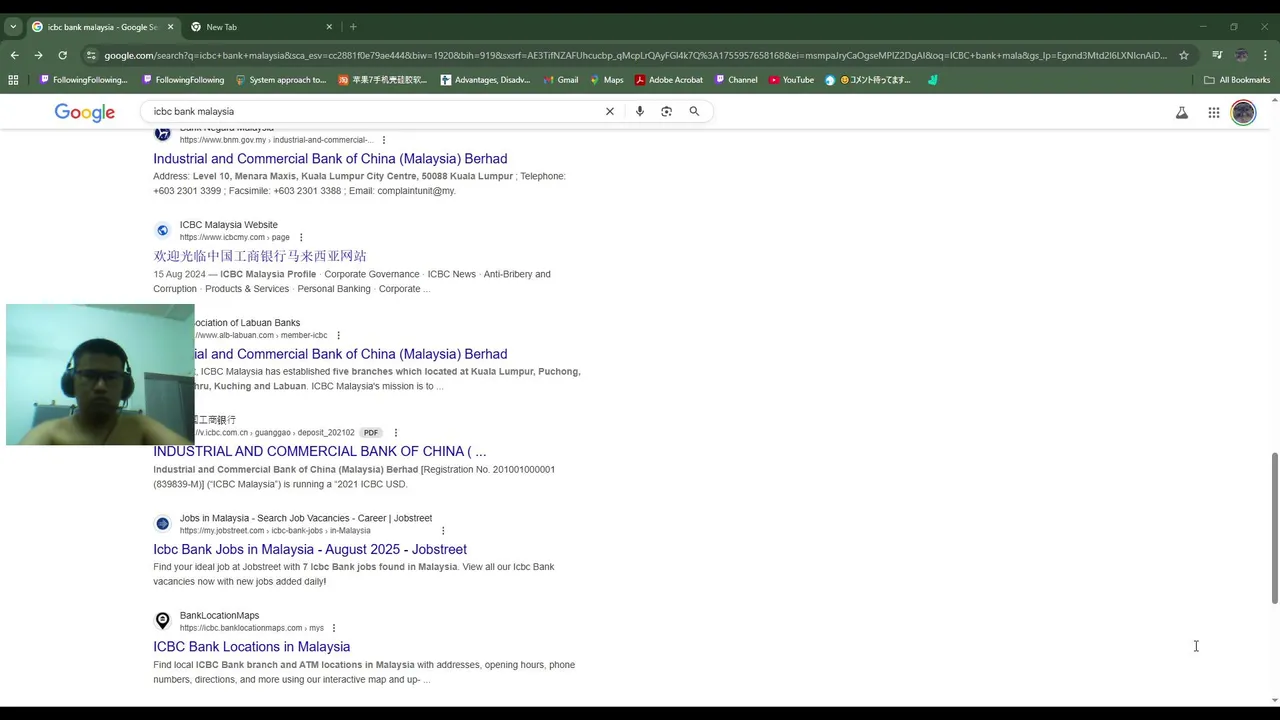Screen dimensions: 1280x720
Task: Close the New Tab tab
Action: pyautogui.click(x=329, y=27)
